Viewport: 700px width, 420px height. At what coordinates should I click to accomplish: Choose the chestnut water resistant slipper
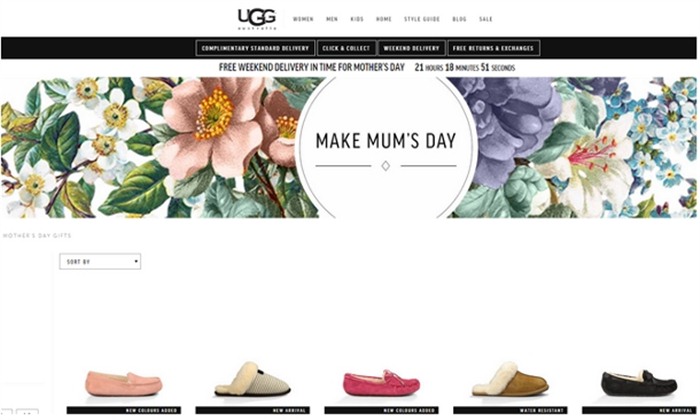click(510, 379)
